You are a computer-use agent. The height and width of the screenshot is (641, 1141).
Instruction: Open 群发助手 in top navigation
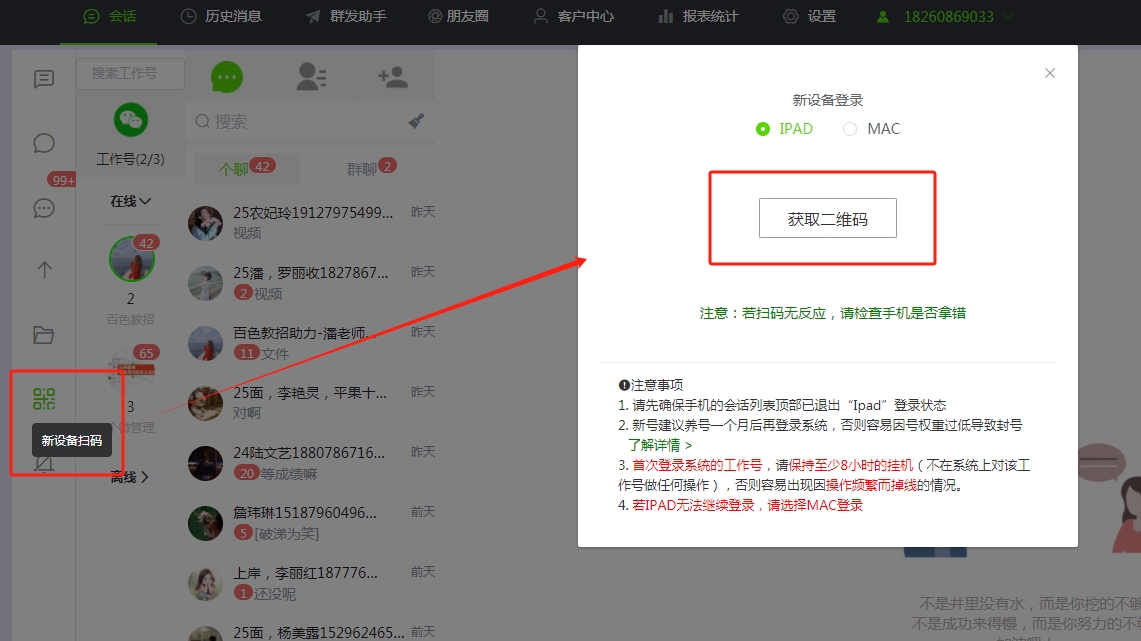346,16
